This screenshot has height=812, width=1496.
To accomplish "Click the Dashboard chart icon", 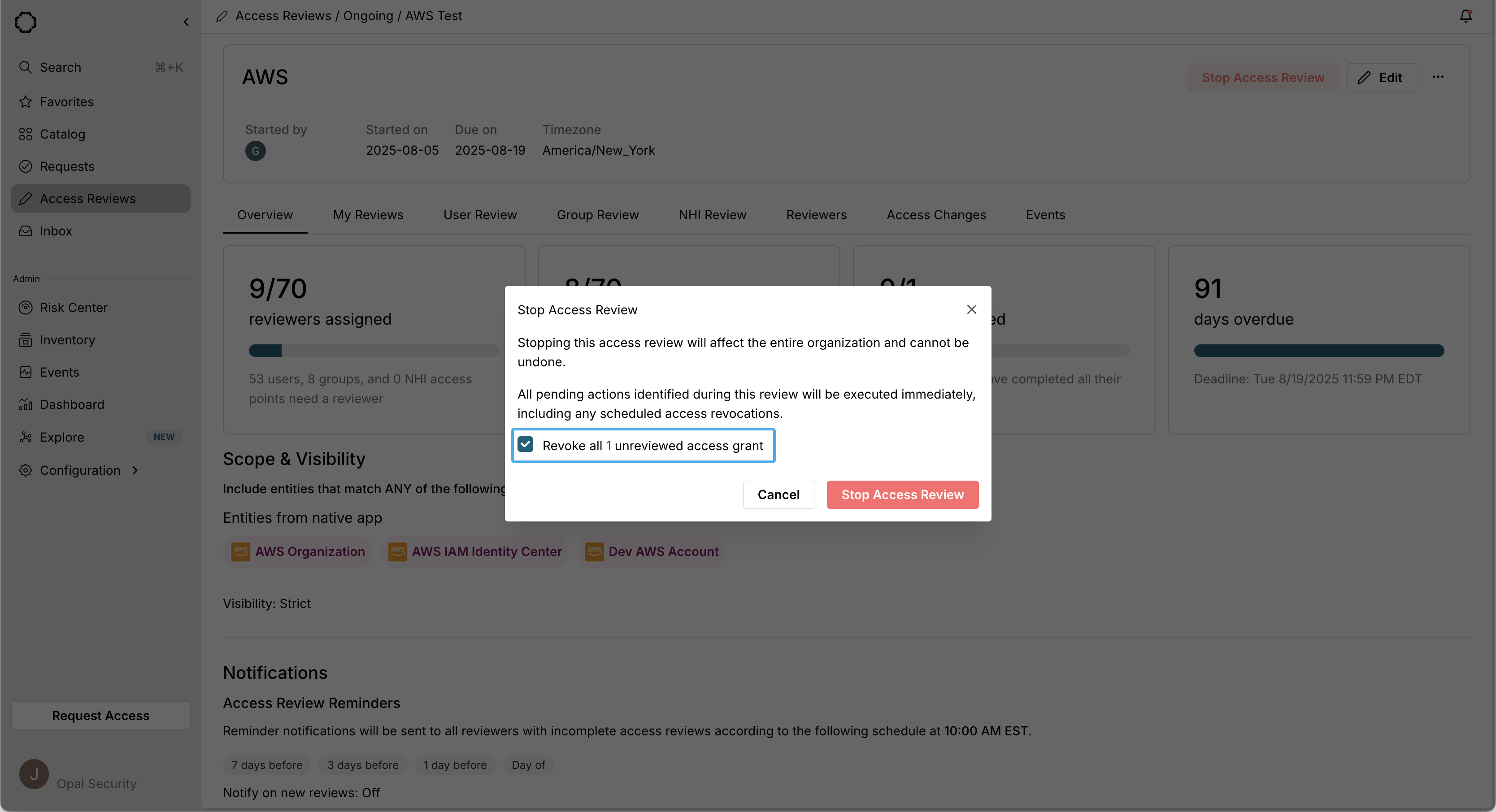I will (x=26, y=404).
